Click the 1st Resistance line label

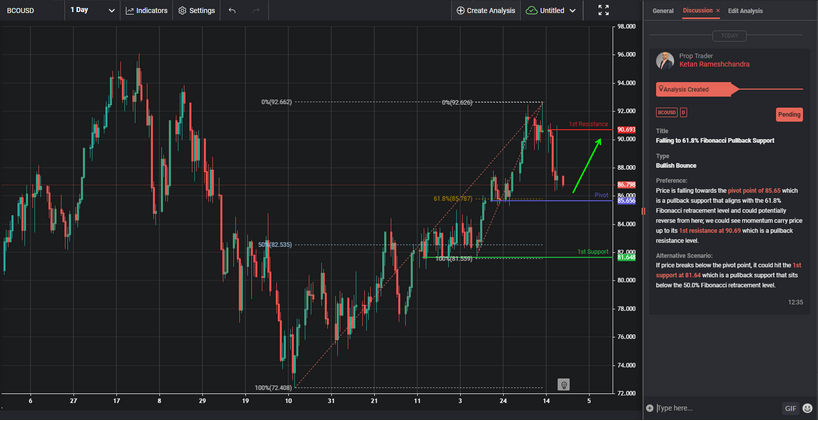(588, 124)
